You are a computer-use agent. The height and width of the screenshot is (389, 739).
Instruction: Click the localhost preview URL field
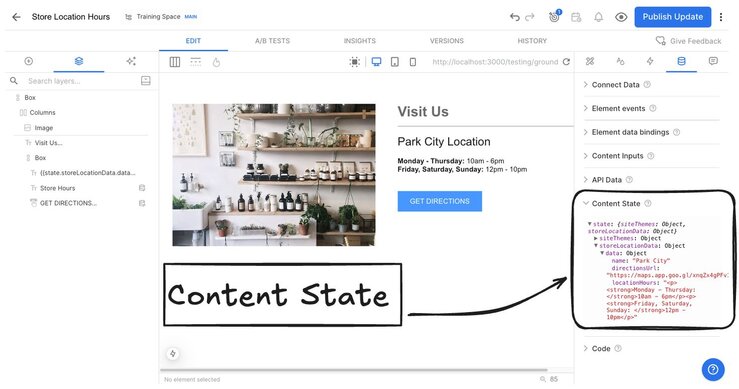click(x=495, y=62)
